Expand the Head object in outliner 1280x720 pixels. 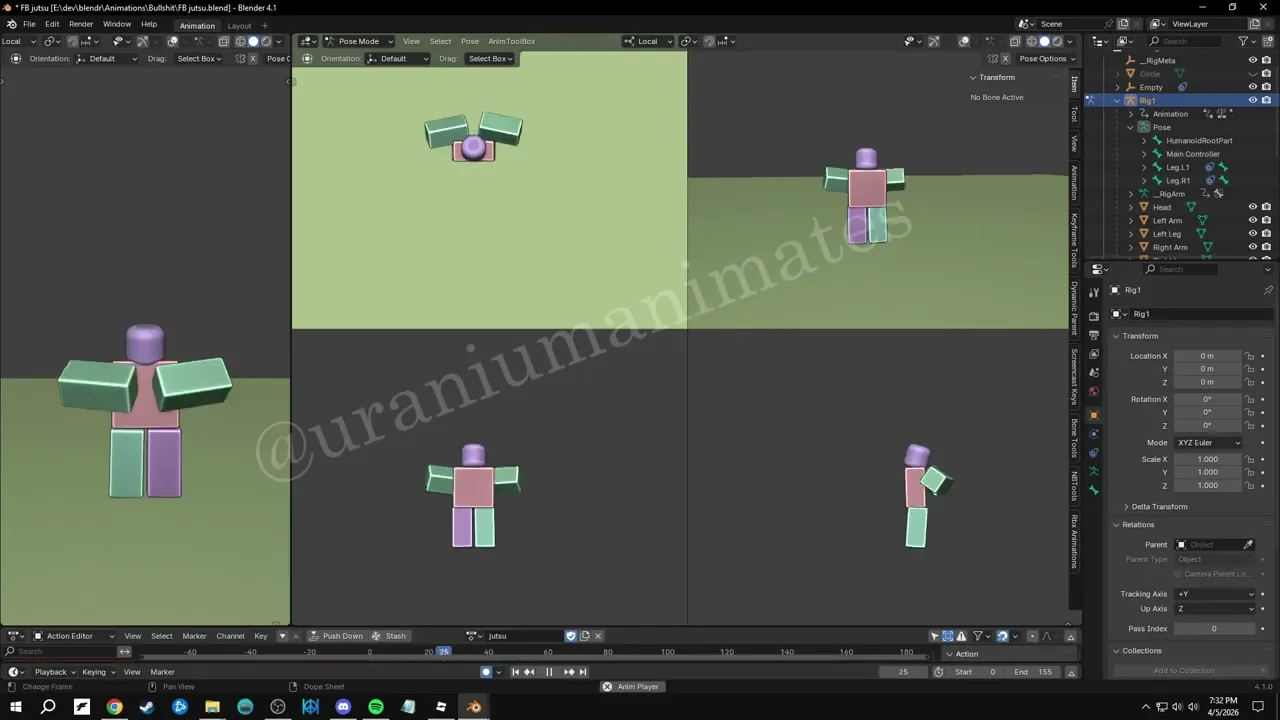[x=1131, y=207]
